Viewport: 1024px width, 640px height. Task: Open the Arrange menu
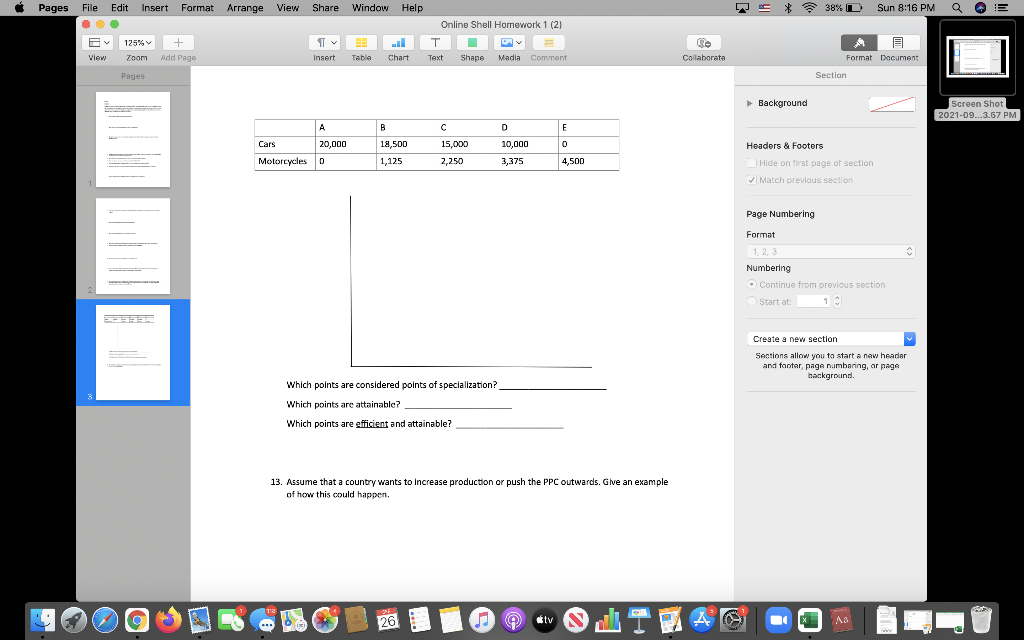pos(245,7)
